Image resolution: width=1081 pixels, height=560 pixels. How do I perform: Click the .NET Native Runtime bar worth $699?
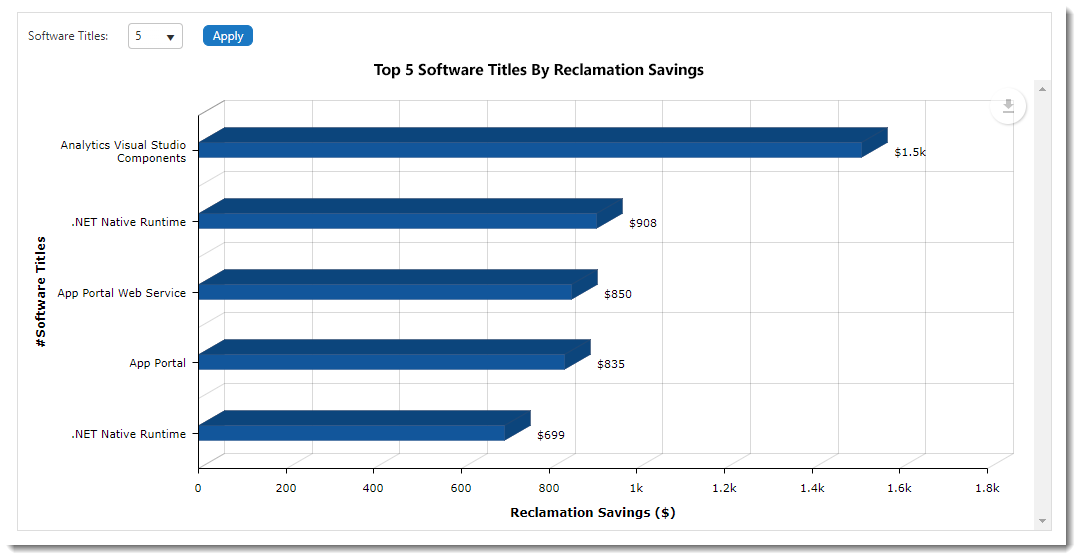pyautogui.click(x=351, y=432)
